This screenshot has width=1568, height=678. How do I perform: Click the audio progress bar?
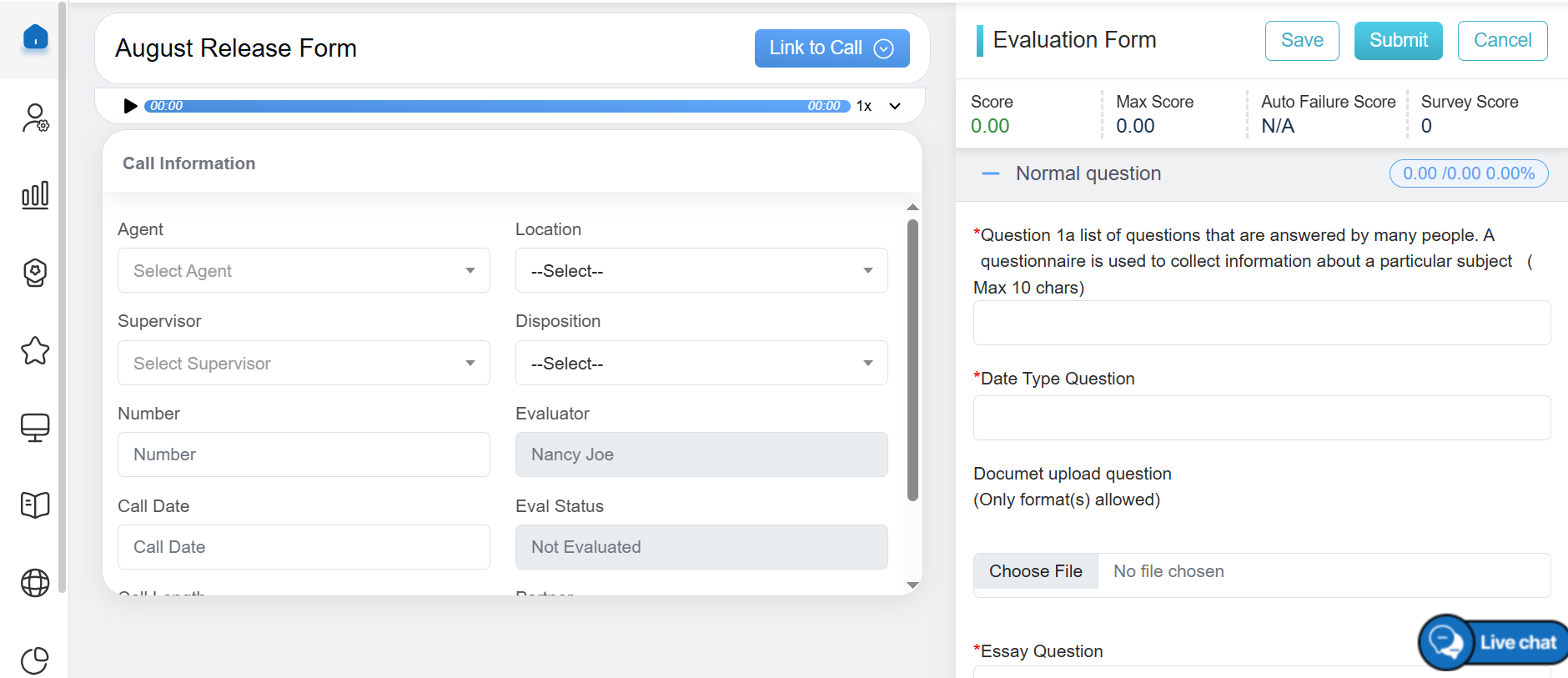(x=496, y=106)
